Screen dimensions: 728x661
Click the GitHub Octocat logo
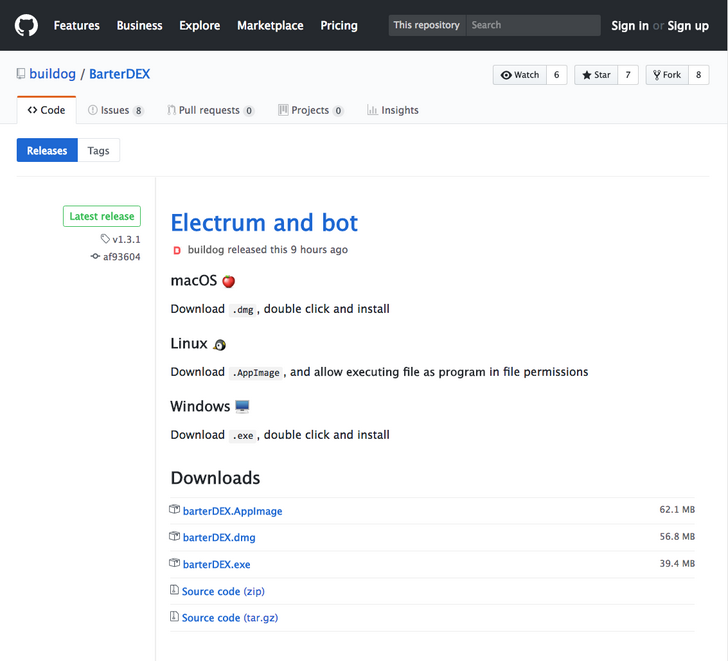(x=26, y=25)
